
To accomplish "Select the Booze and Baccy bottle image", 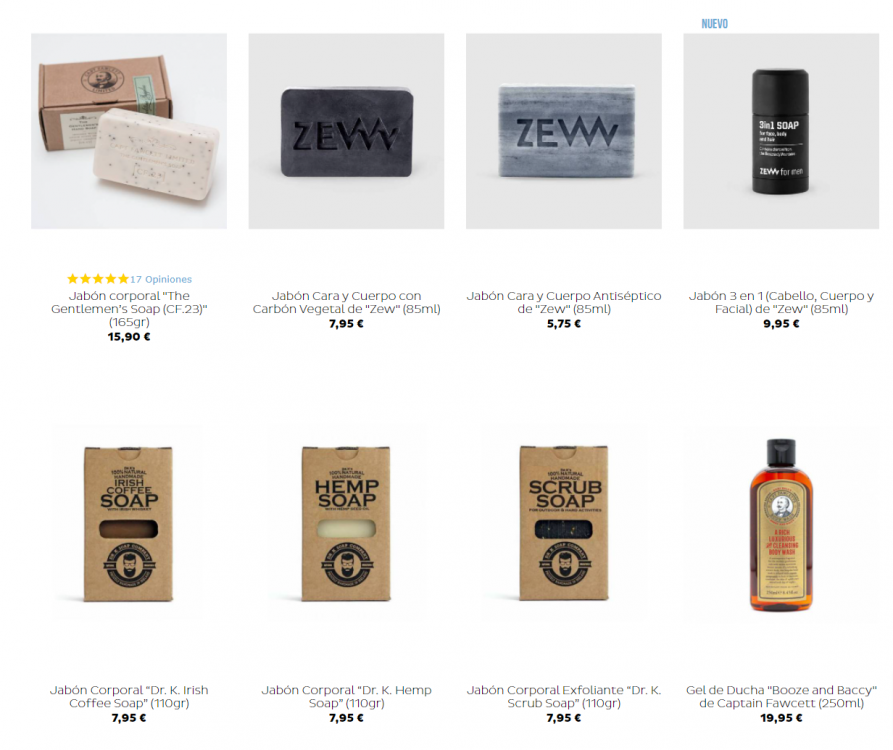I will tap(781, 523).
